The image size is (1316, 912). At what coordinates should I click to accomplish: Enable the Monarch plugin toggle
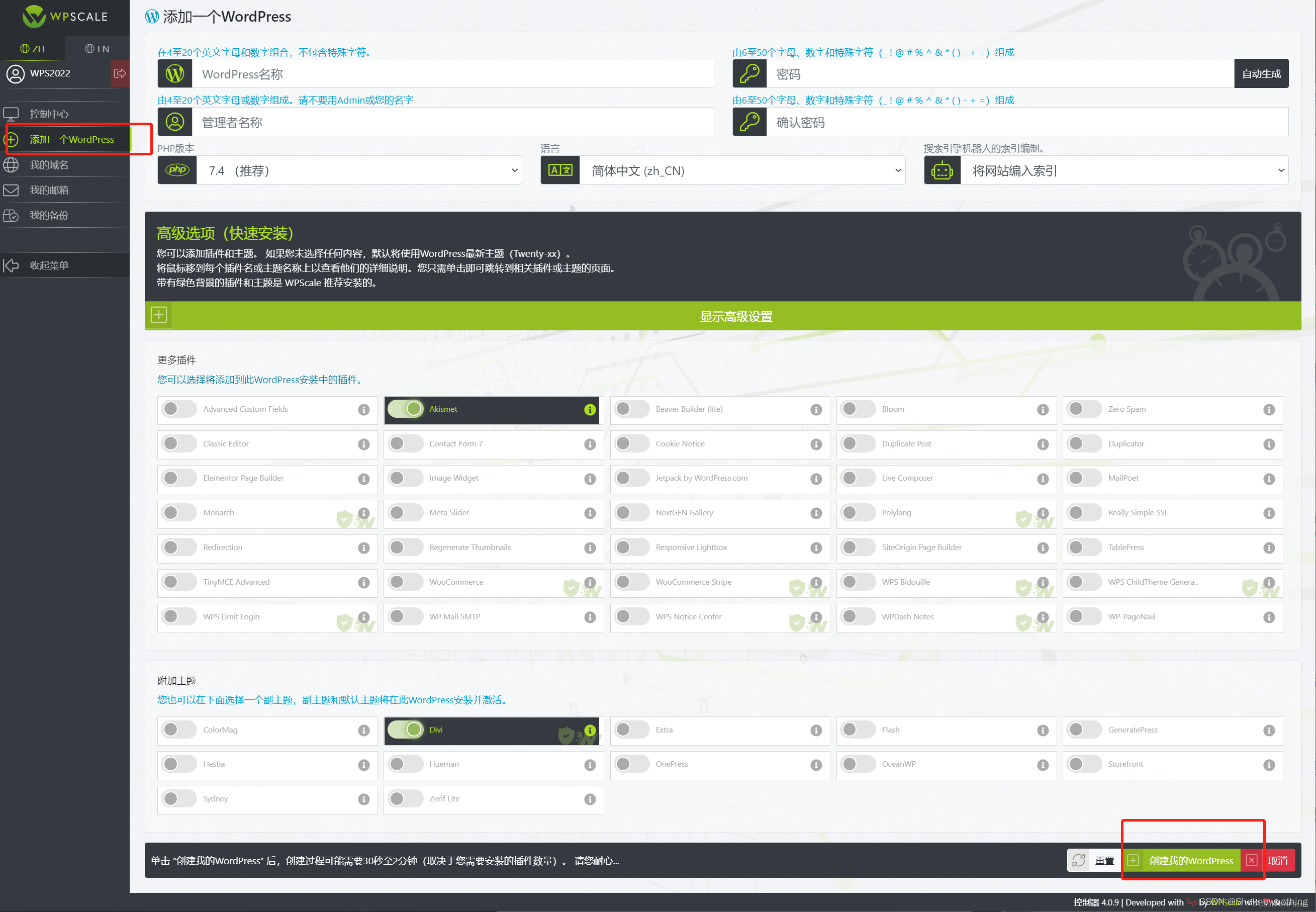point(179,513)
